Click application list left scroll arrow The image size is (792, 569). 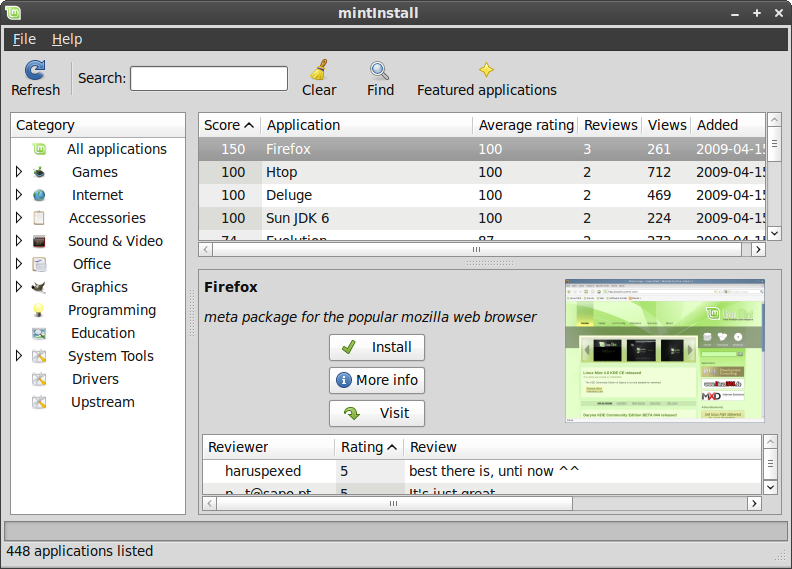click(x=206, y=249)
